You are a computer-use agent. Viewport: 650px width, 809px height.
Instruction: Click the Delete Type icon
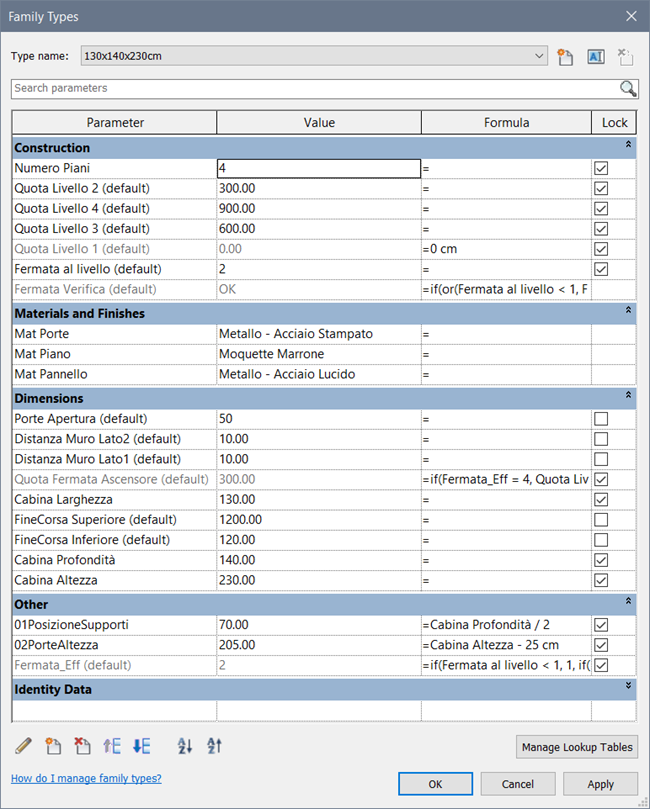pos(626,57)
